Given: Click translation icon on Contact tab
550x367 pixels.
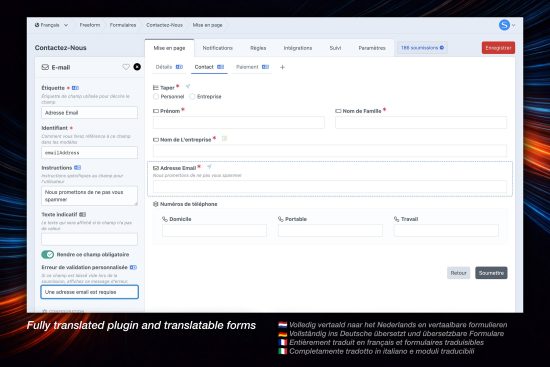Looking at the screenshot, I should 220,67.
